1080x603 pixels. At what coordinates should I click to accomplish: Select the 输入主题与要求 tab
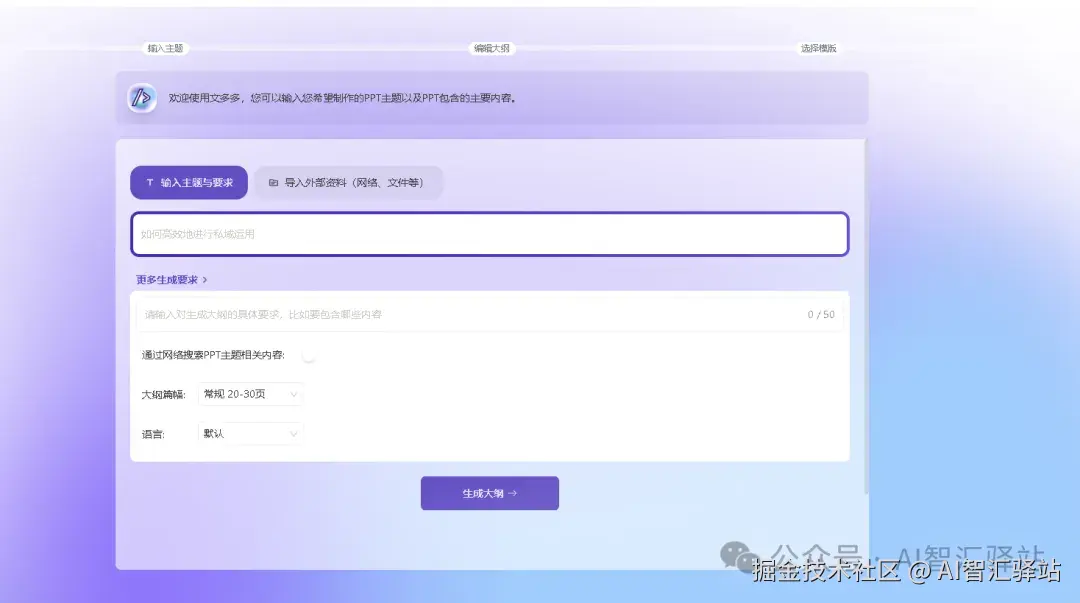tap(189, 182)
